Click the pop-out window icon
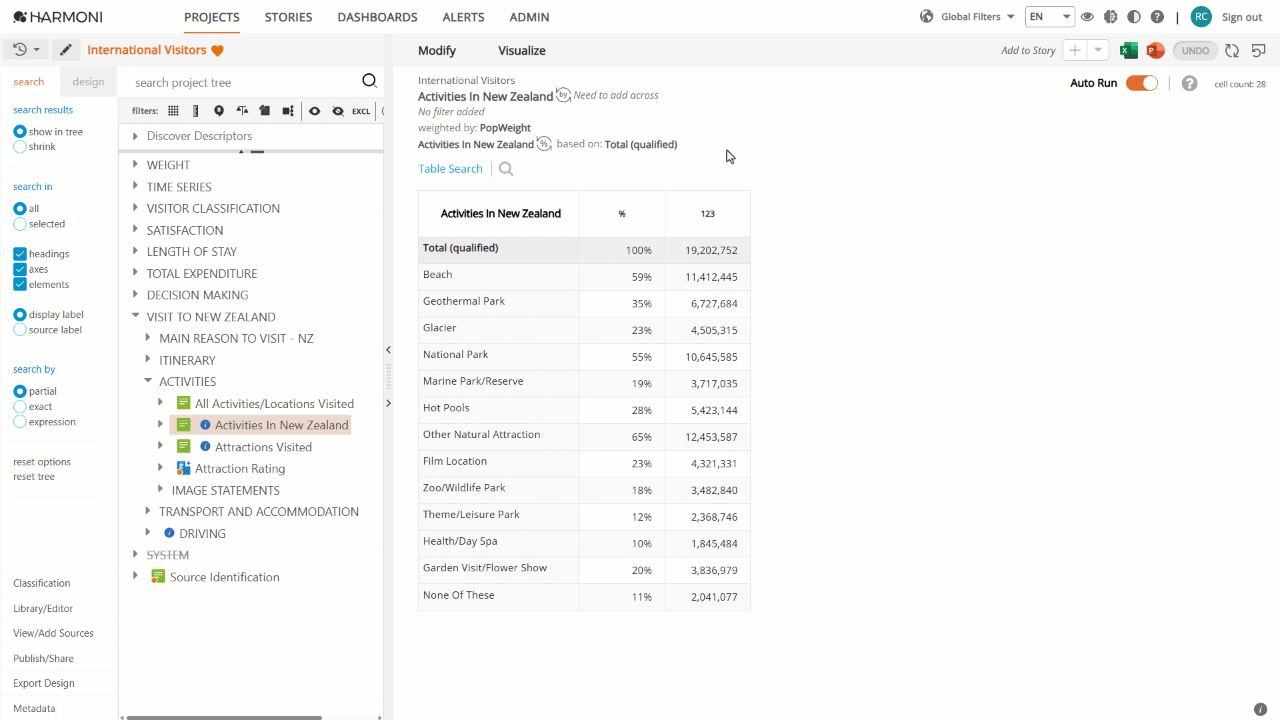 (x=1259, y=50)
